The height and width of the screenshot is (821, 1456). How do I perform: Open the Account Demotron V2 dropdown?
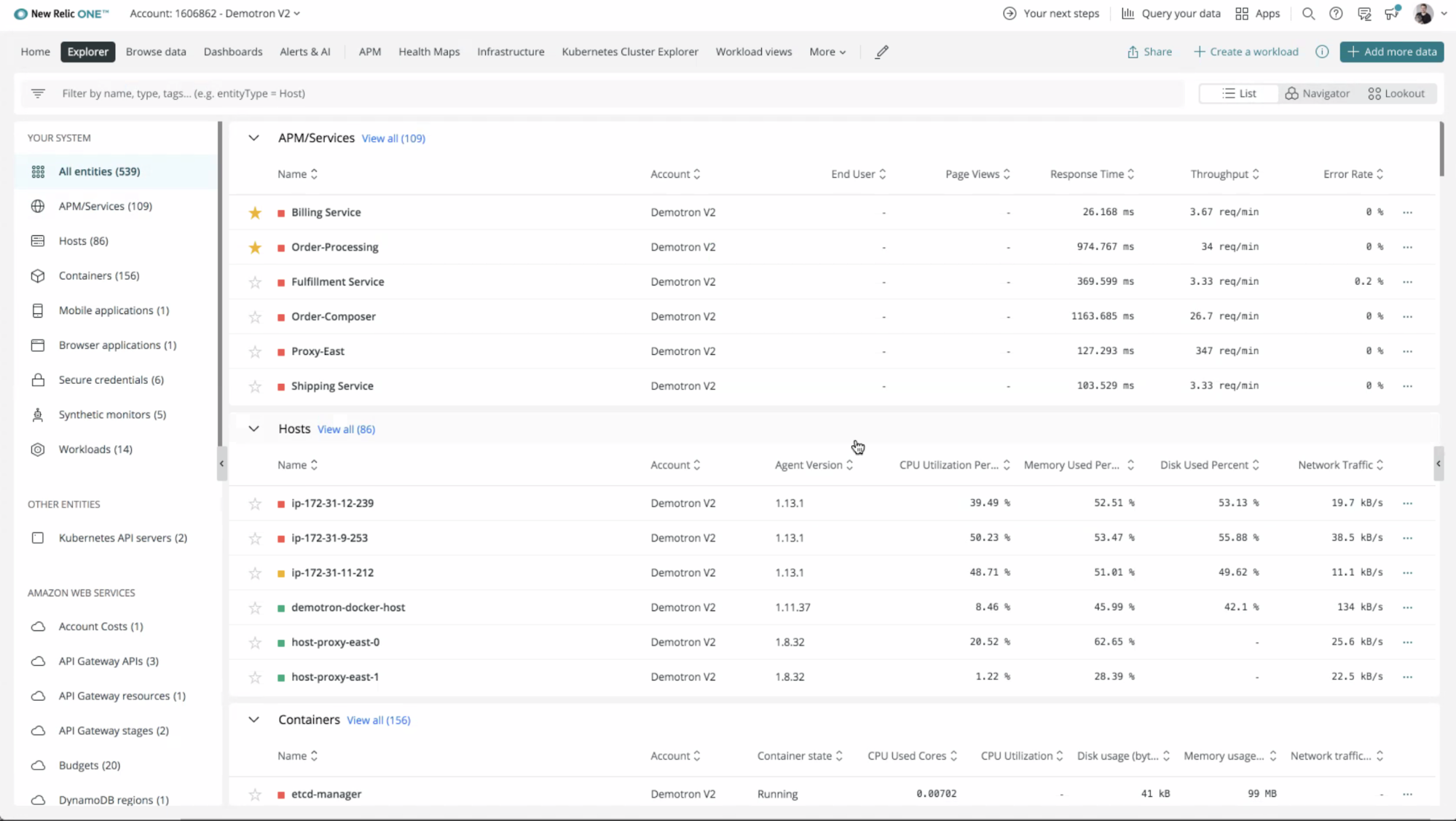(215, 13)
